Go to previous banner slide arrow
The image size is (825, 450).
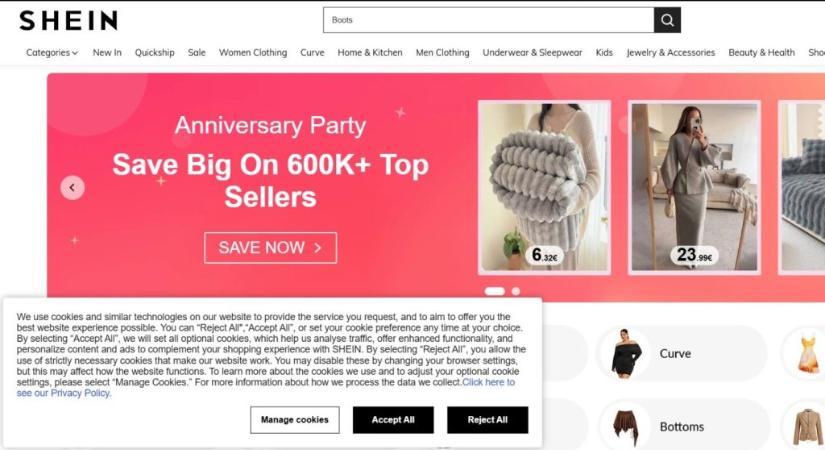(x=72, y=187)
